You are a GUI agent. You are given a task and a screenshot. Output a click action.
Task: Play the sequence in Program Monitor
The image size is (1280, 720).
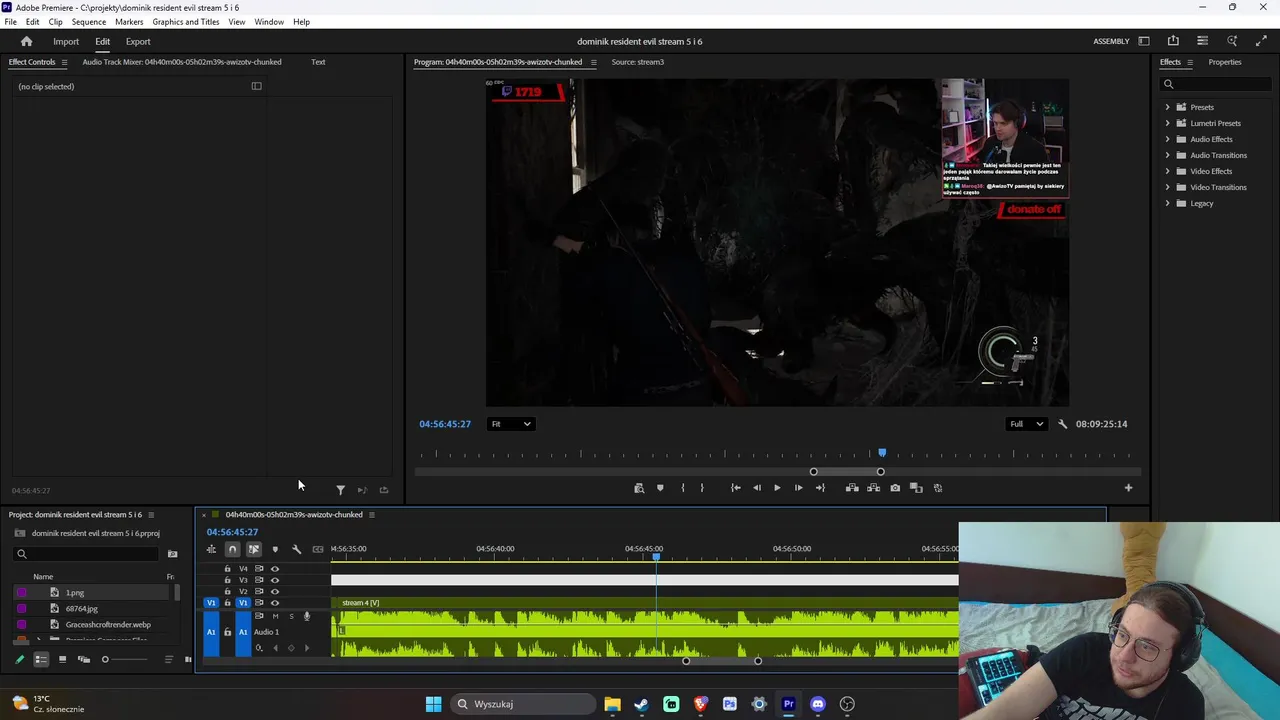point(777,488)
